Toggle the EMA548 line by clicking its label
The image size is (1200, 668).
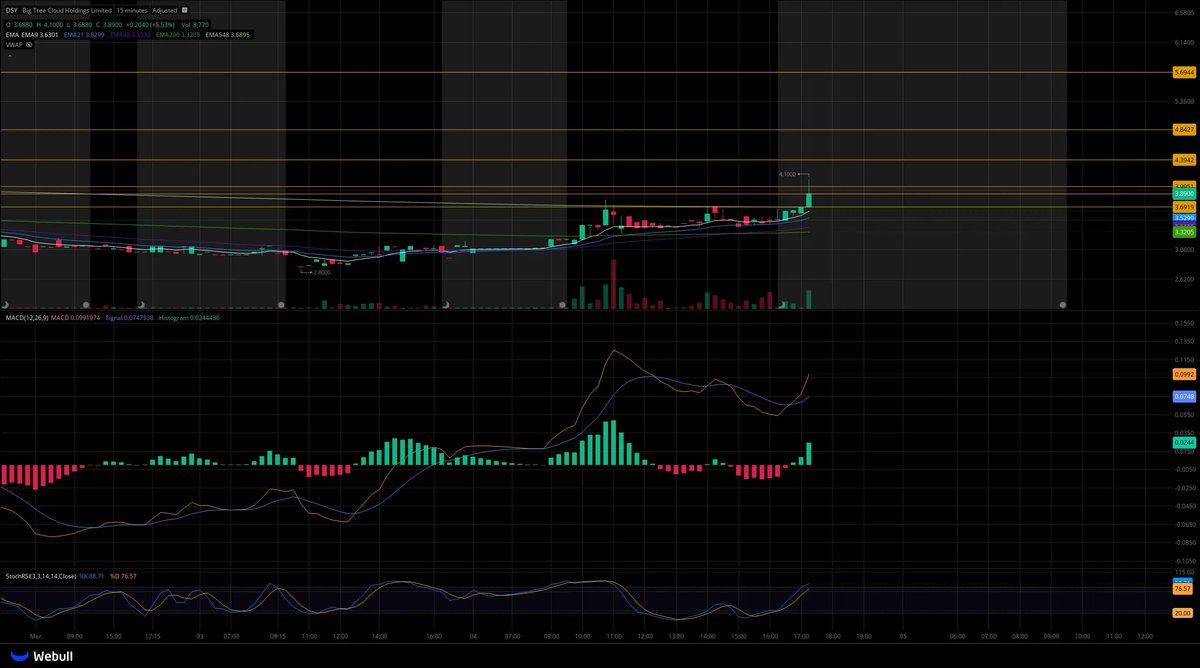tap(227, 33)
